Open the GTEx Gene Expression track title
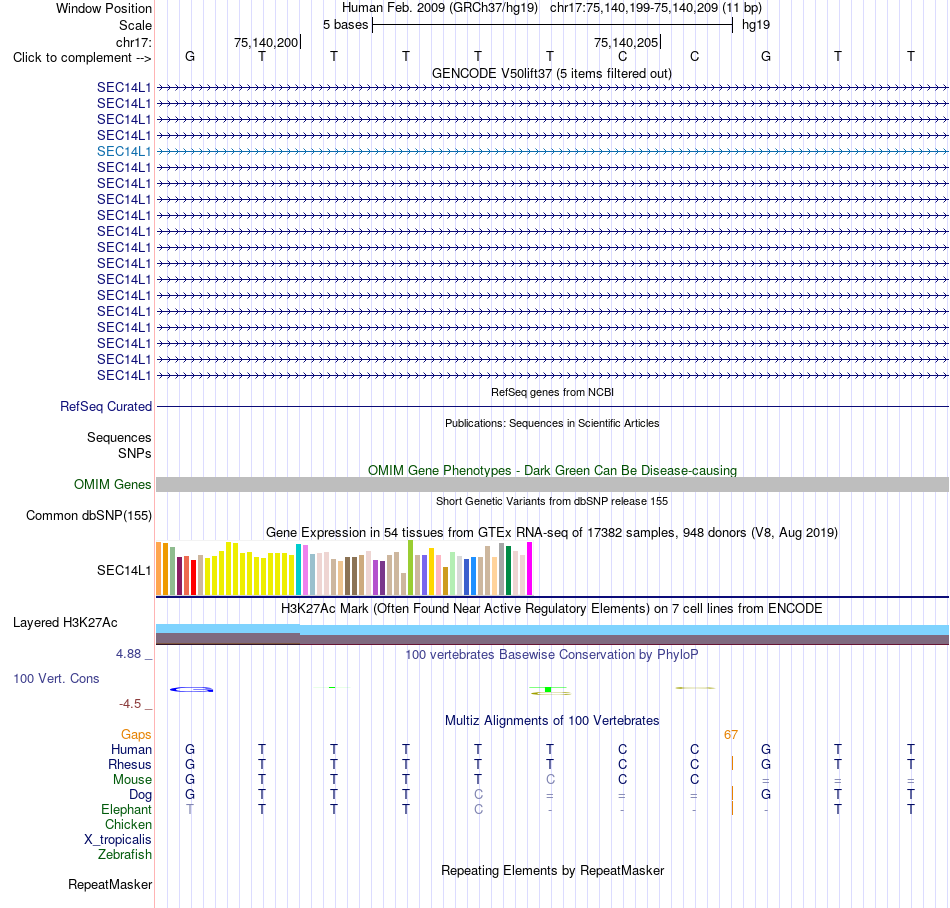Screen dimensions: 950x908 551,533
